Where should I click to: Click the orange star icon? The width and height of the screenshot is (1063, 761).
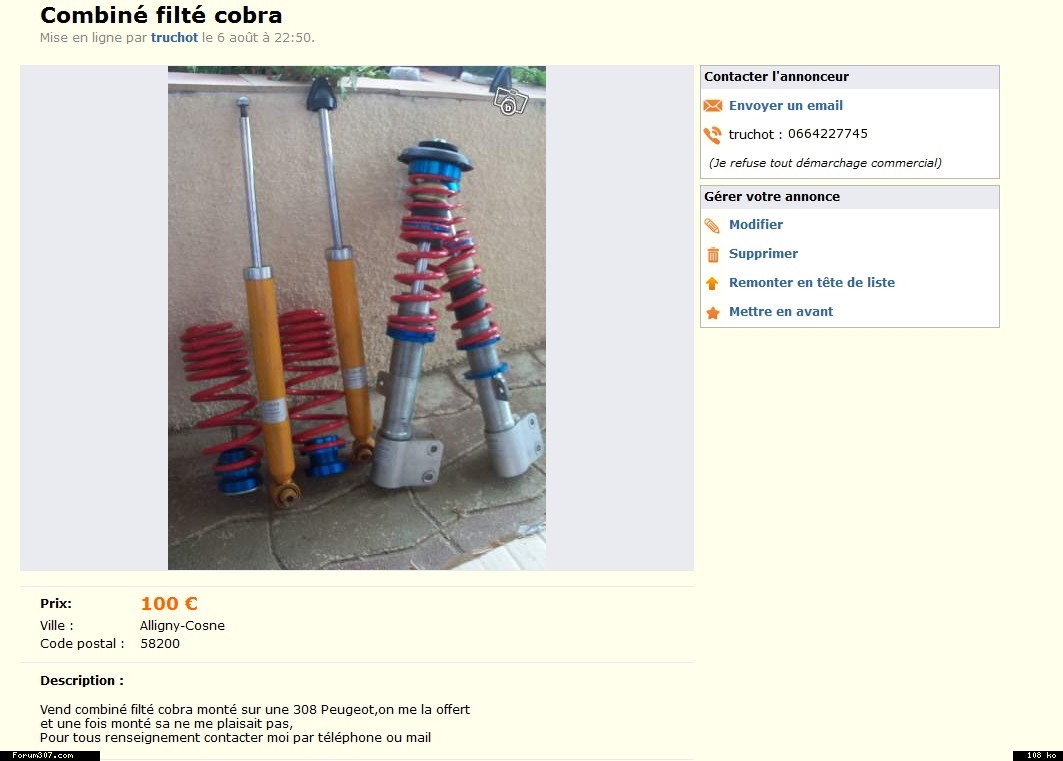coord(713,312)
